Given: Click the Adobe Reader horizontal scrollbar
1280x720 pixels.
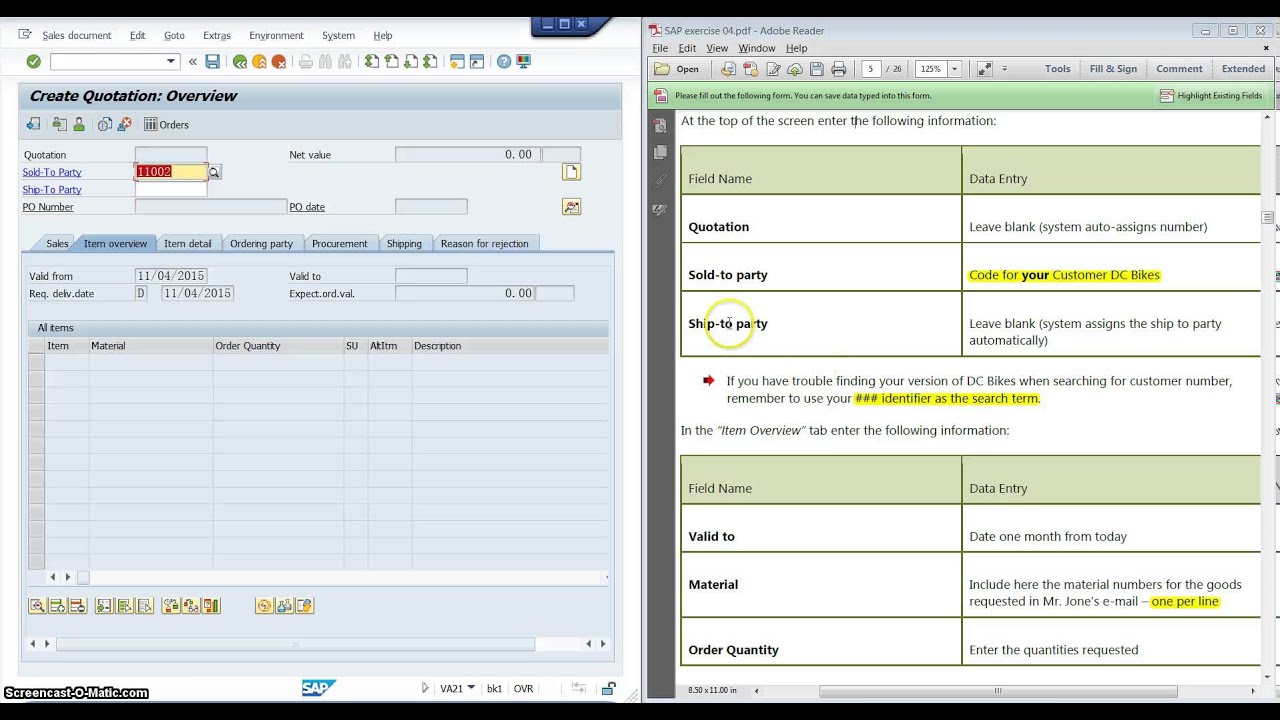Looking at the screenshot, I should click(998, 691).
